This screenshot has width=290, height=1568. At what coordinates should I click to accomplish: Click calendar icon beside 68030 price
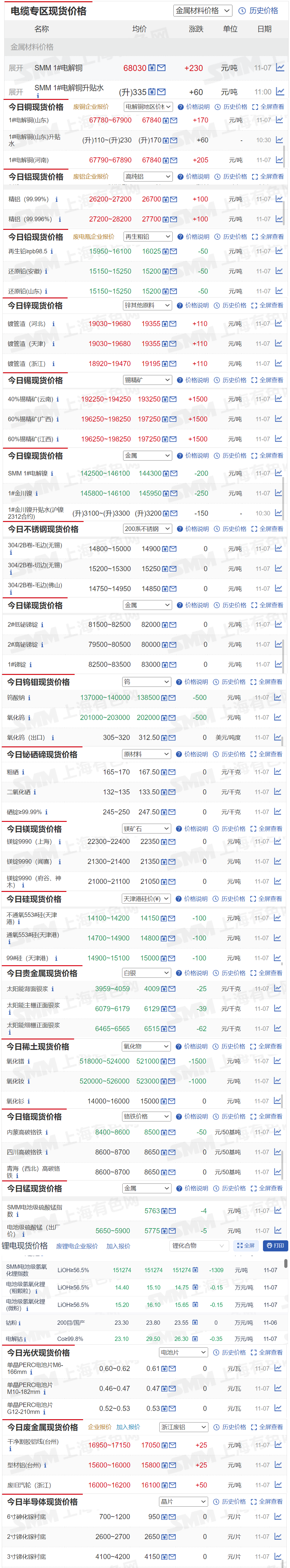[x=152, y=68]
